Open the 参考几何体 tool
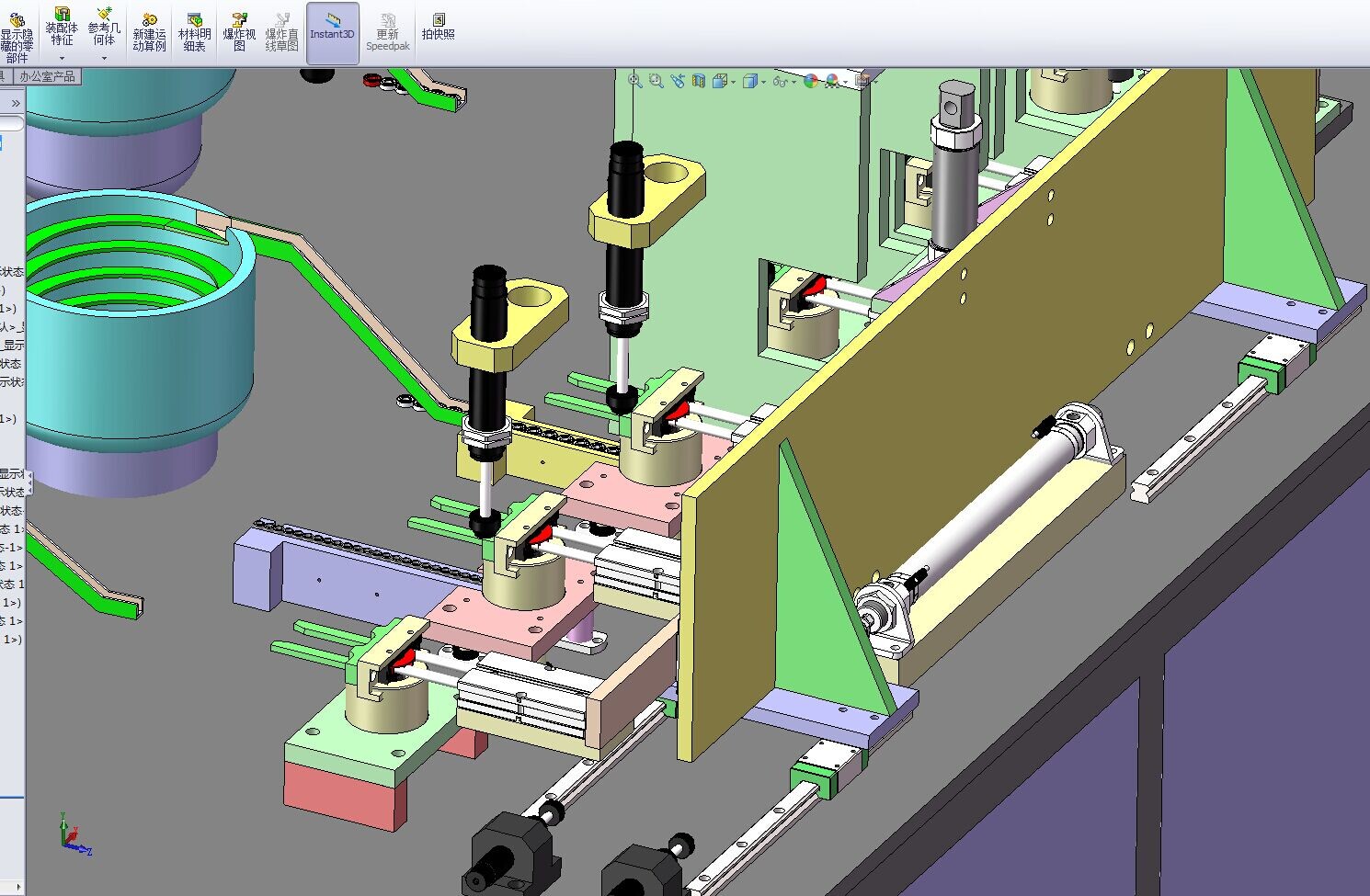The width and height of the screenshot is (1370, 896). click(104, 27)
